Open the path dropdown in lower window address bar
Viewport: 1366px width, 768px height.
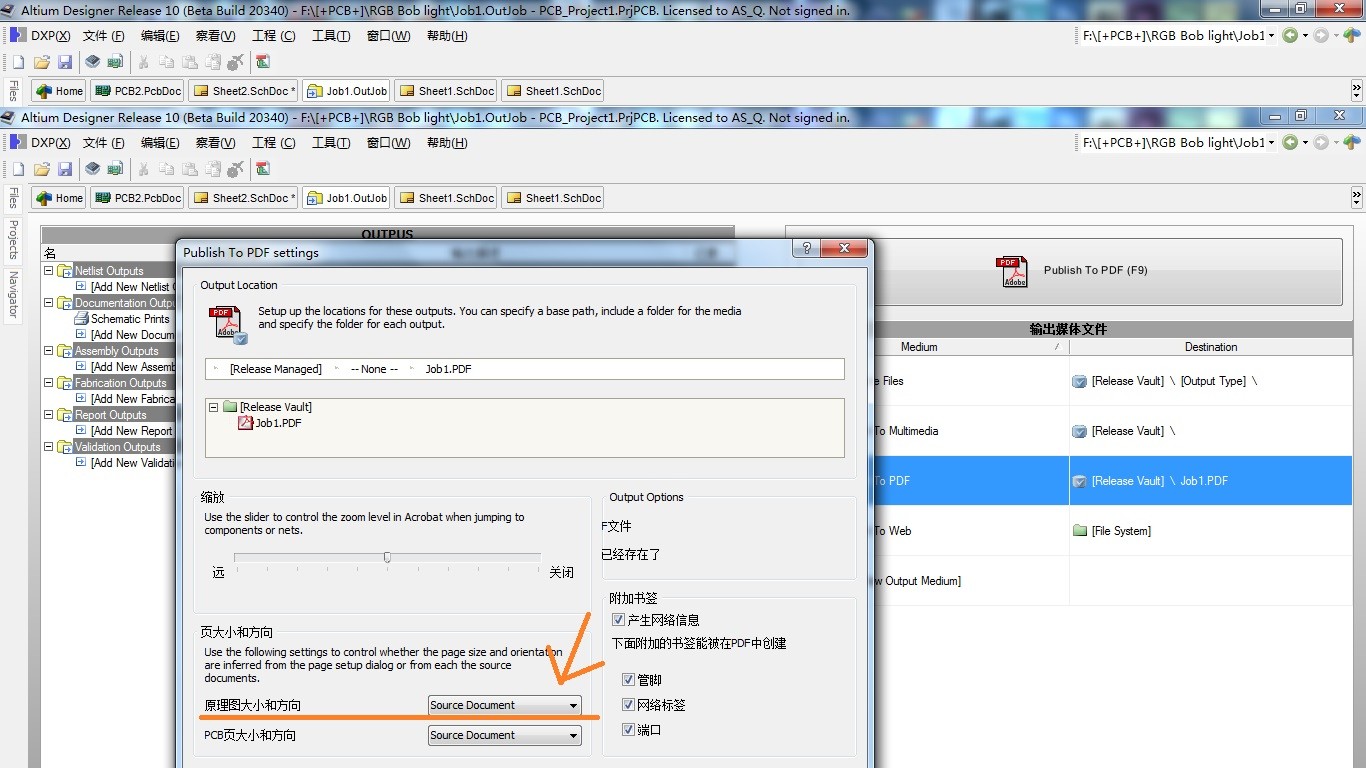pyautogui.click(x=1272, y=143)
